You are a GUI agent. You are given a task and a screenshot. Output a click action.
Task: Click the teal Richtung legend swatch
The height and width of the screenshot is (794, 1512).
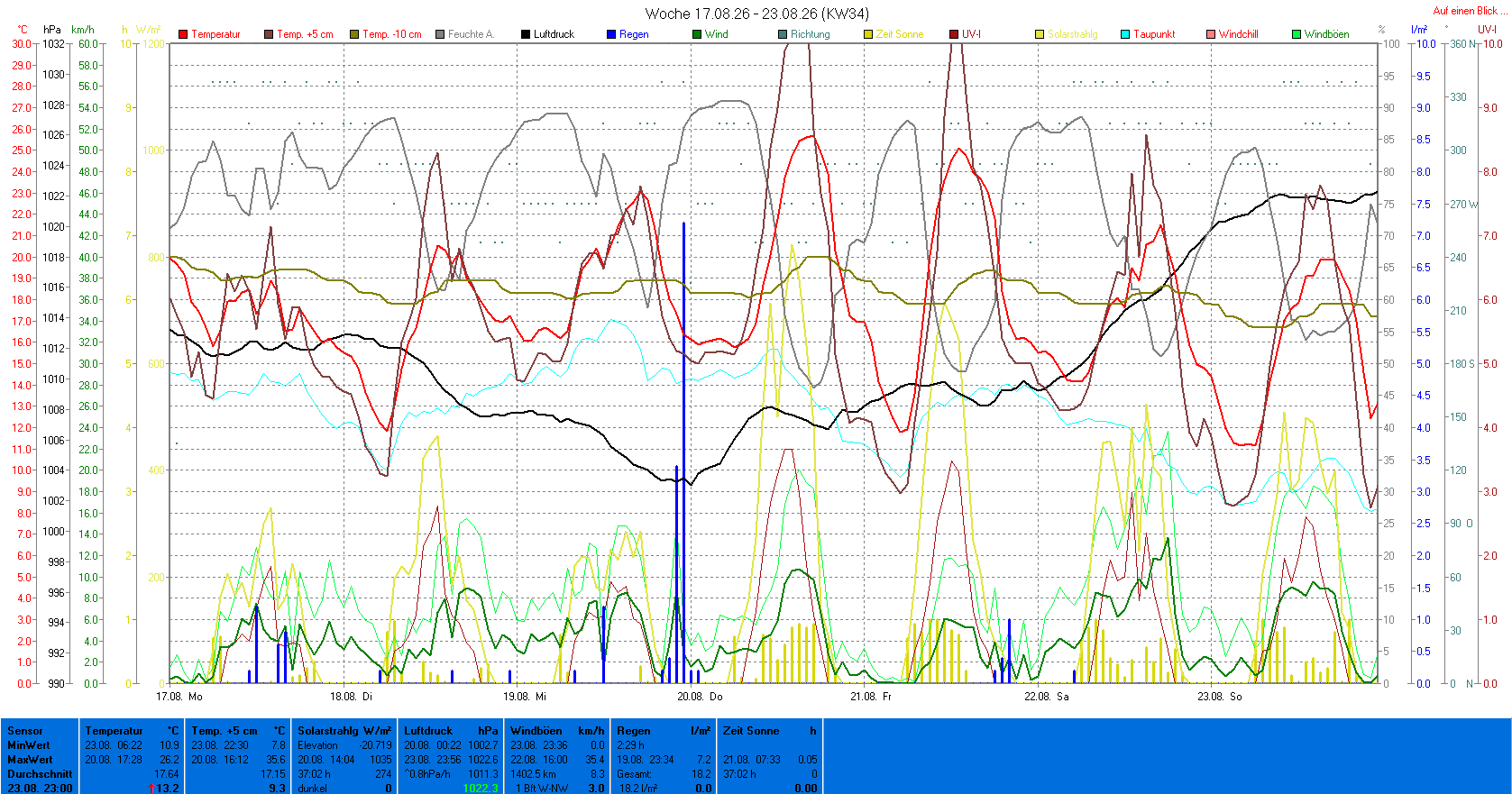click(x=783, y=34)
